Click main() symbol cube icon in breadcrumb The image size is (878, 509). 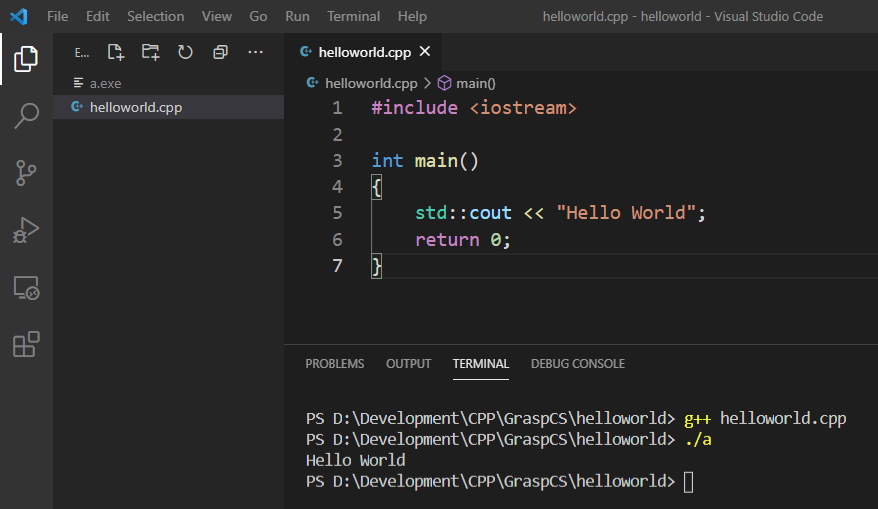(x=444, y=83)
